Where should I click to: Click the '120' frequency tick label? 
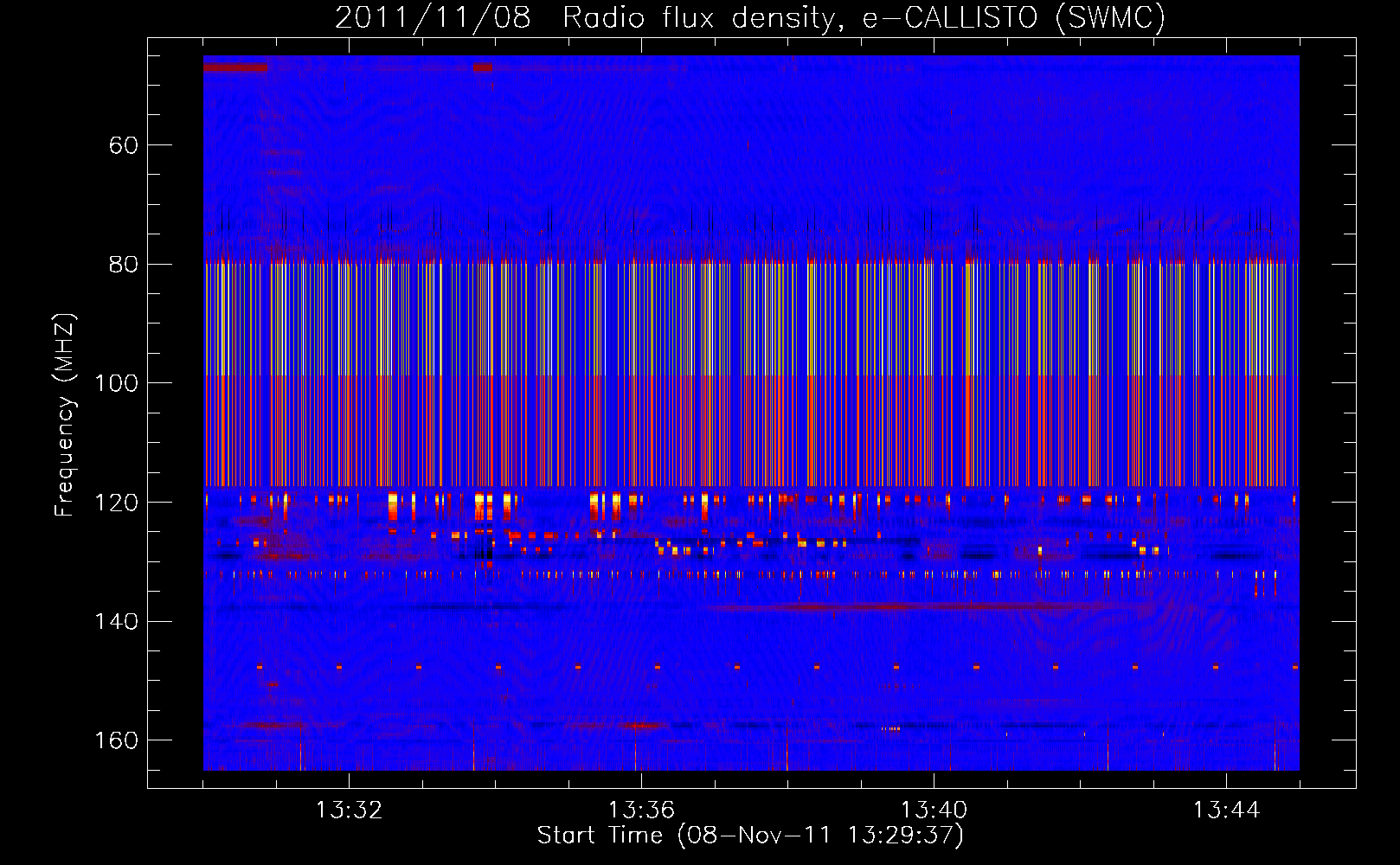click(116, 503)
